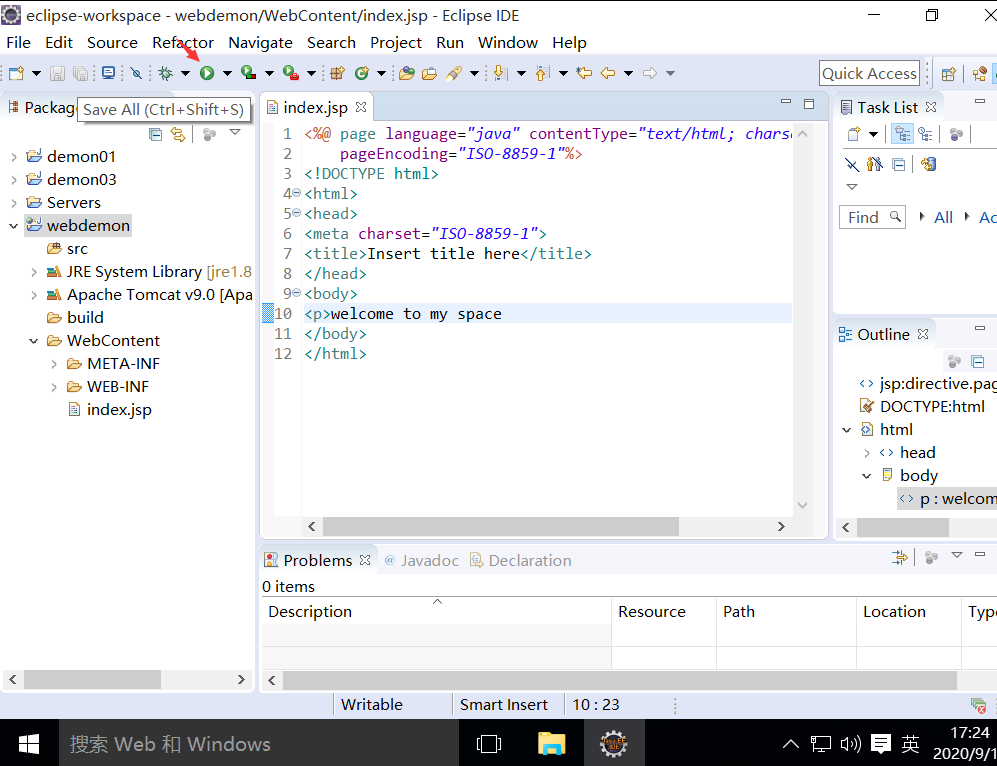Click the New Java Package icon
Image resolution: width=997 pixels, height=766 pixels.
(338, 73)
